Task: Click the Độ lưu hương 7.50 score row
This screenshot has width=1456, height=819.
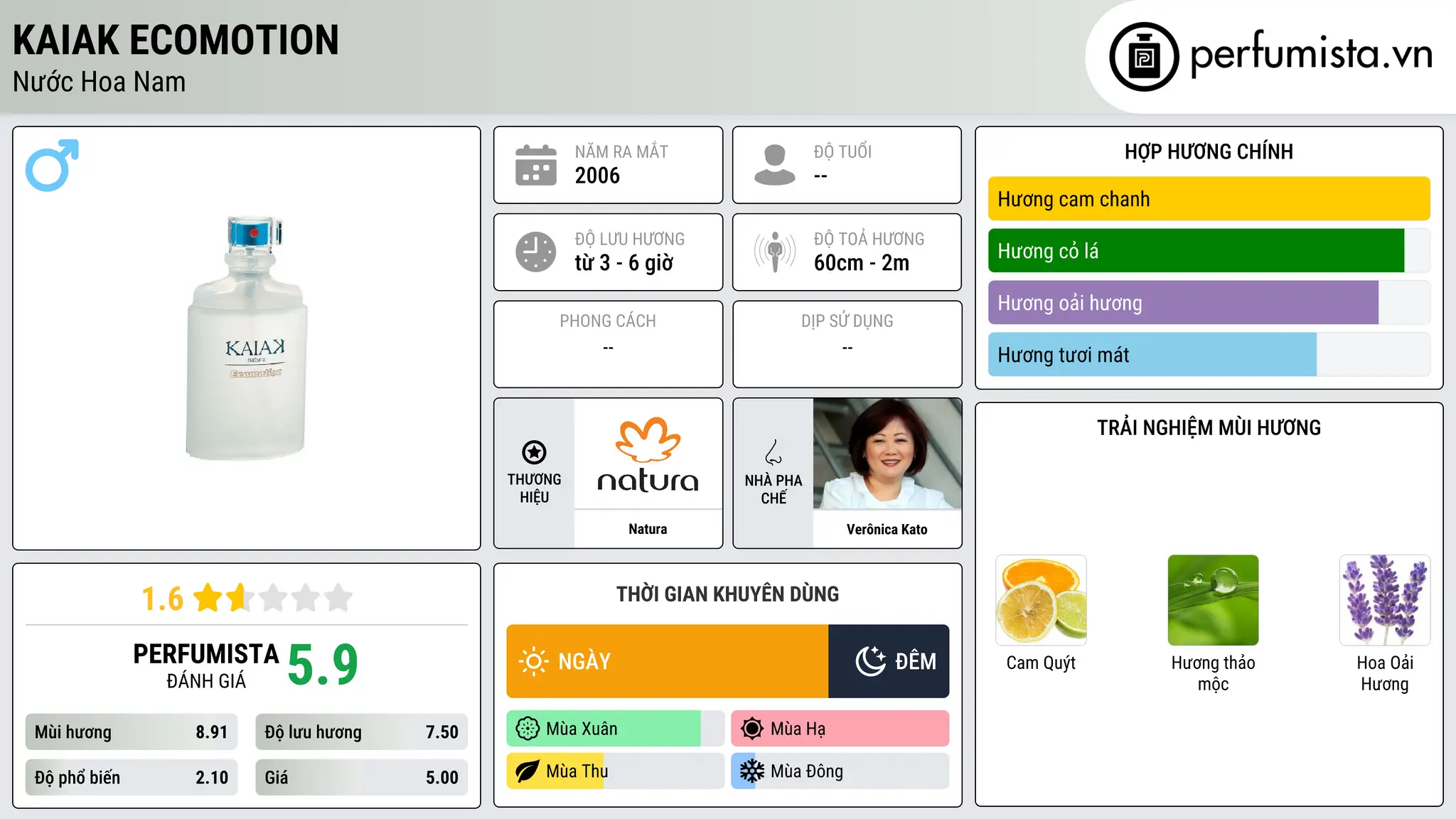Action: pyautogui.click(x=362, y=732)
